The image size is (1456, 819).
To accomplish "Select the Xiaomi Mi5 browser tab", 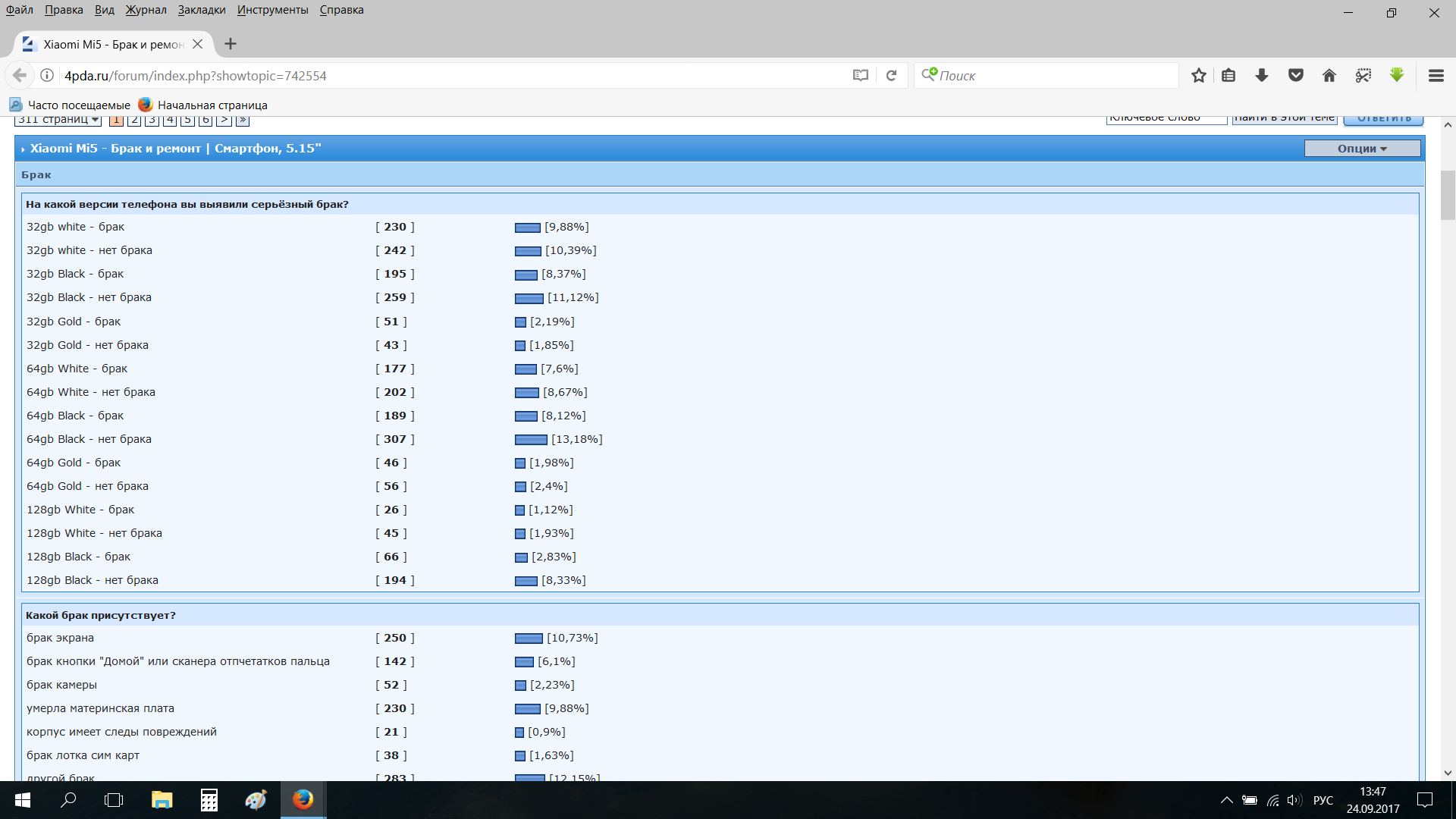I will click(114, 44).
